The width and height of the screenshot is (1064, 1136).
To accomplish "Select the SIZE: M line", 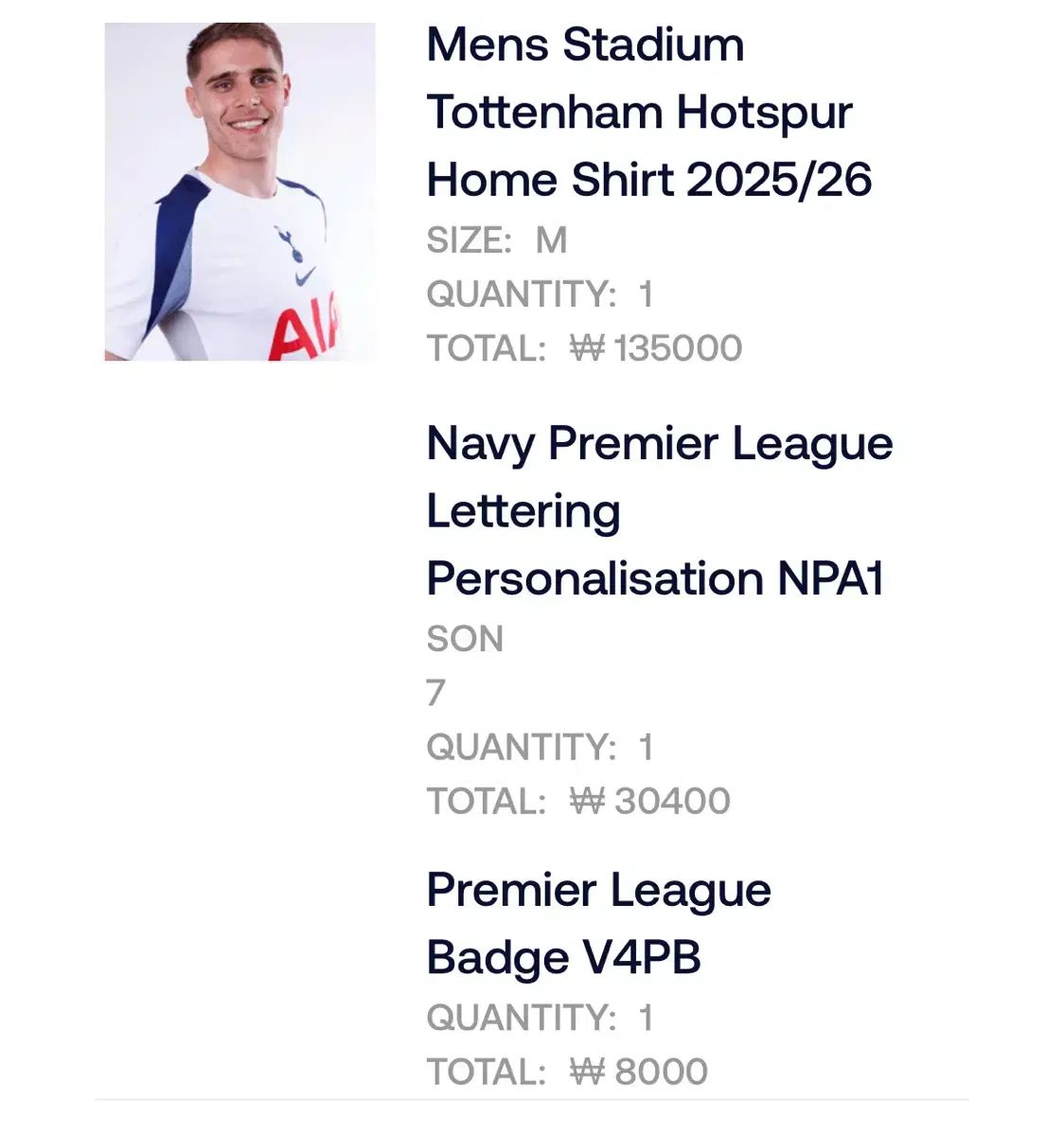I will [497, 240].
